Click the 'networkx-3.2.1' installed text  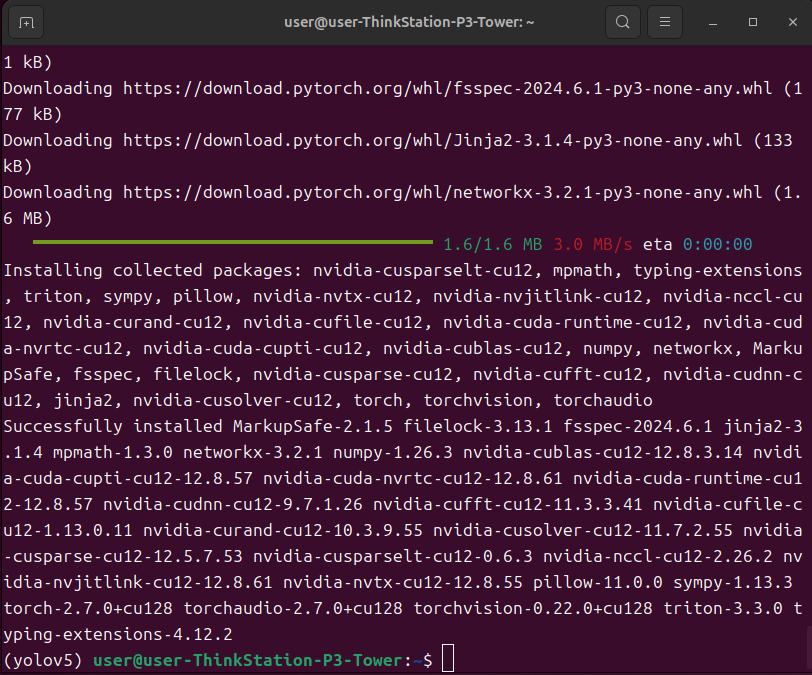coord(253,452)
